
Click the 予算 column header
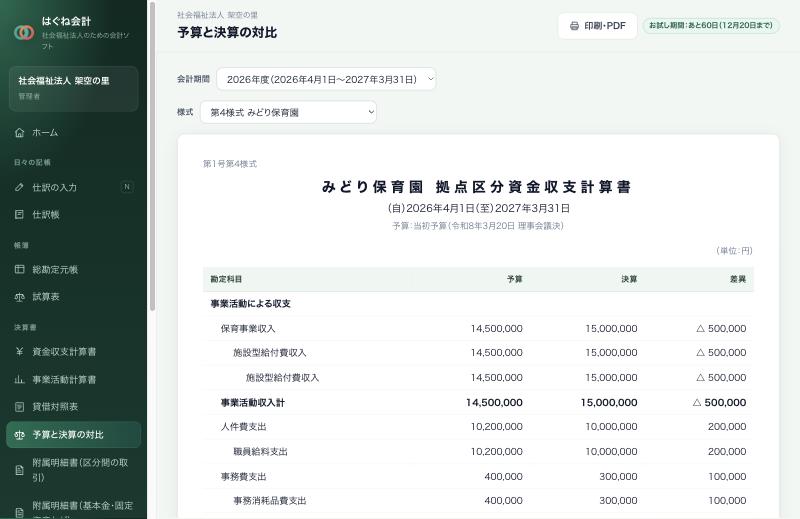tap(514, 279)
